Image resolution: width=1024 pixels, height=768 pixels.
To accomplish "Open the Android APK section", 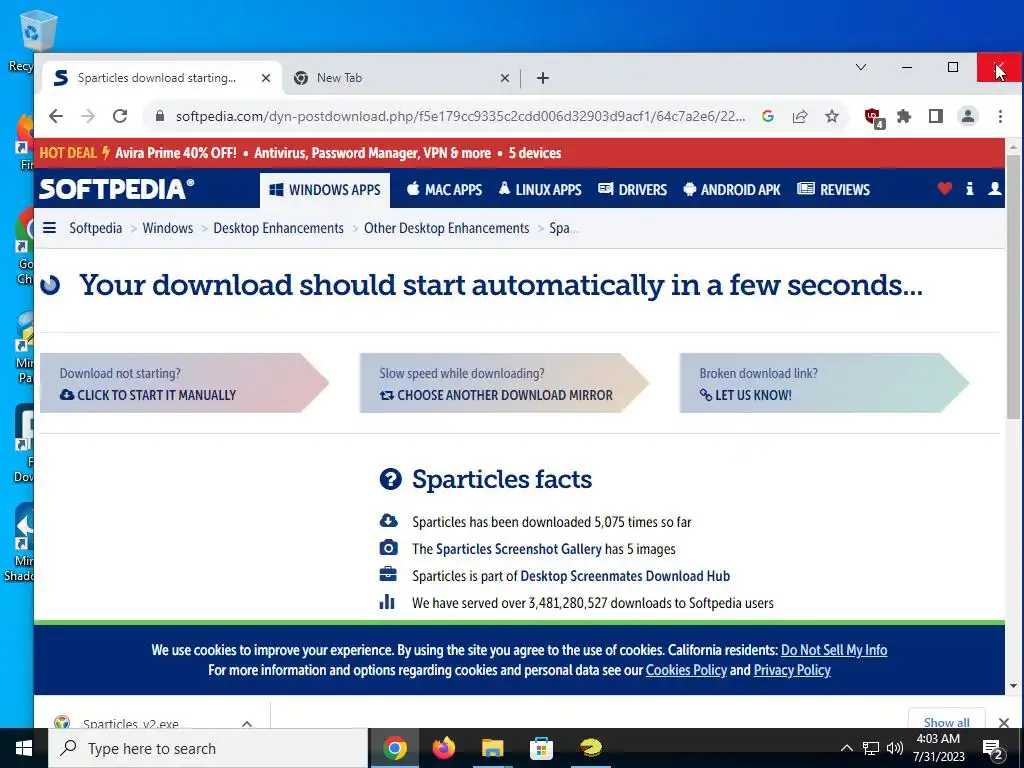I will point(732,190).
